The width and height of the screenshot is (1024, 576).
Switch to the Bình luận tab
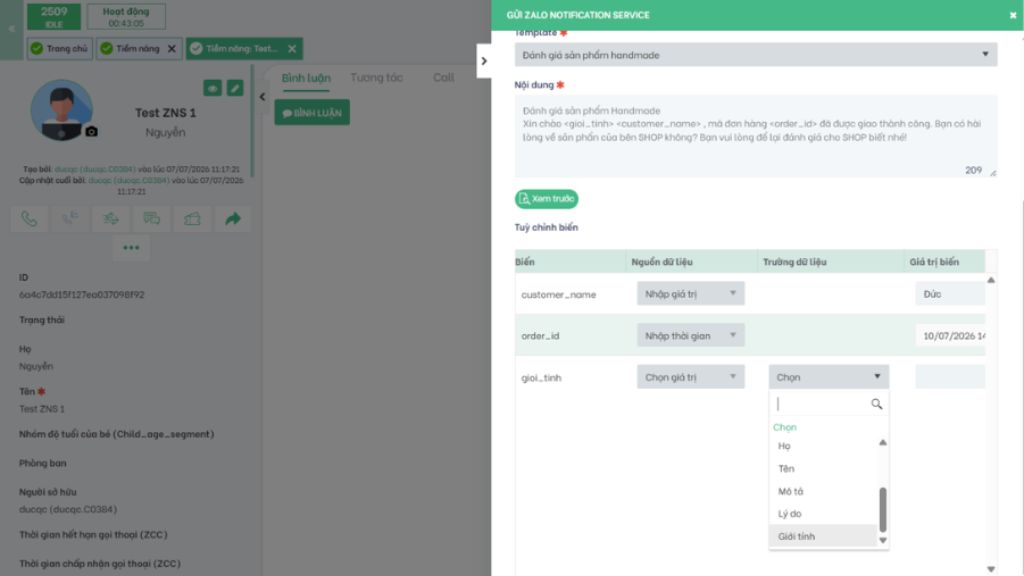coord(306,78)
